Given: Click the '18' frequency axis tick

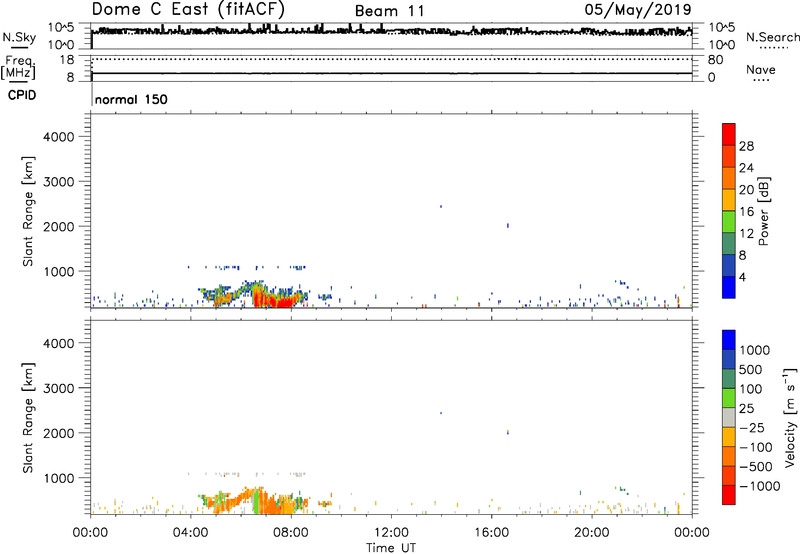Looking at the screenshot, I should [x=67, y=60].
